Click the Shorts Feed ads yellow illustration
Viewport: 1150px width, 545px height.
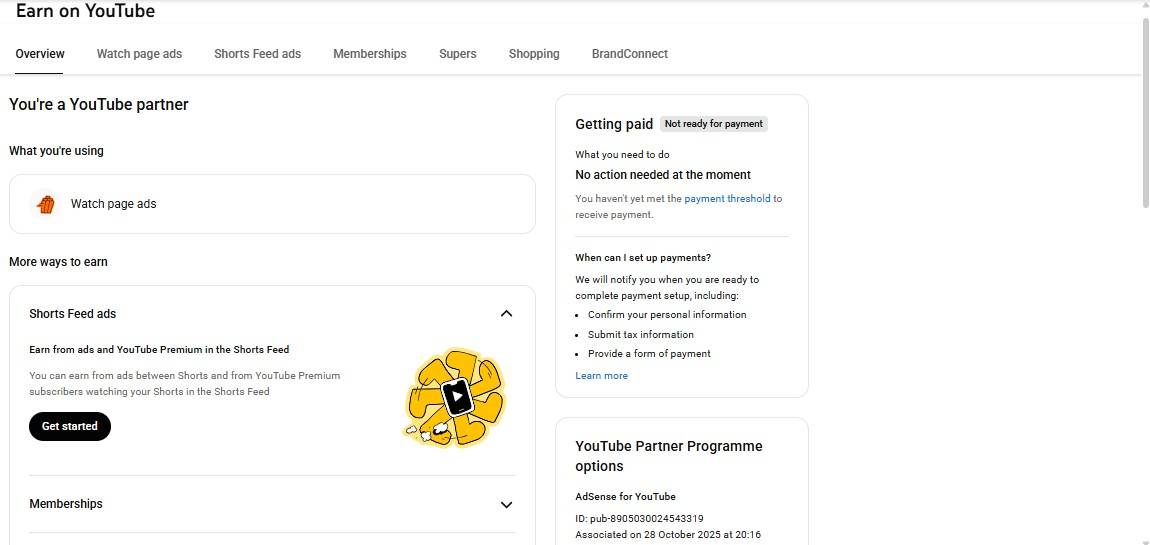point(456,398)
